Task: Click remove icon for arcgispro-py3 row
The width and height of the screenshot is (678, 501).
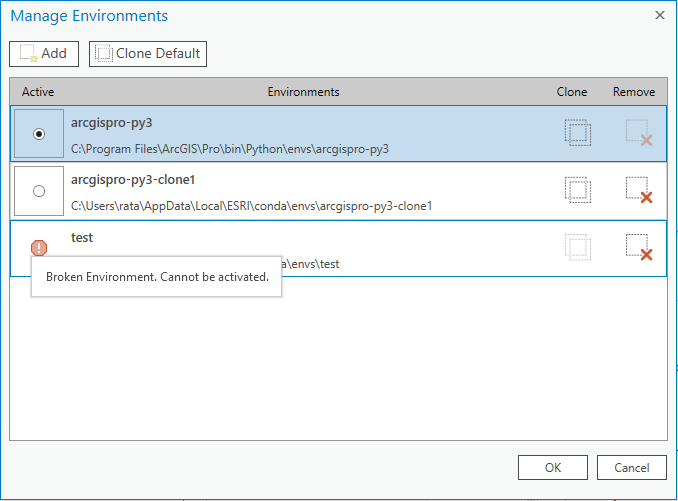Action: point(638,133)
